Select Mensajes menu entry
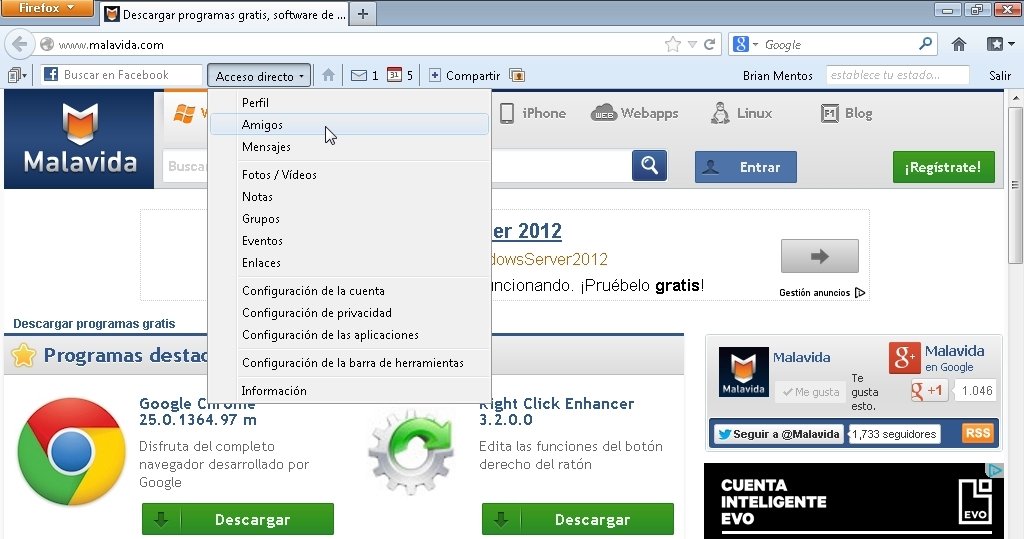 click(350, 147)
